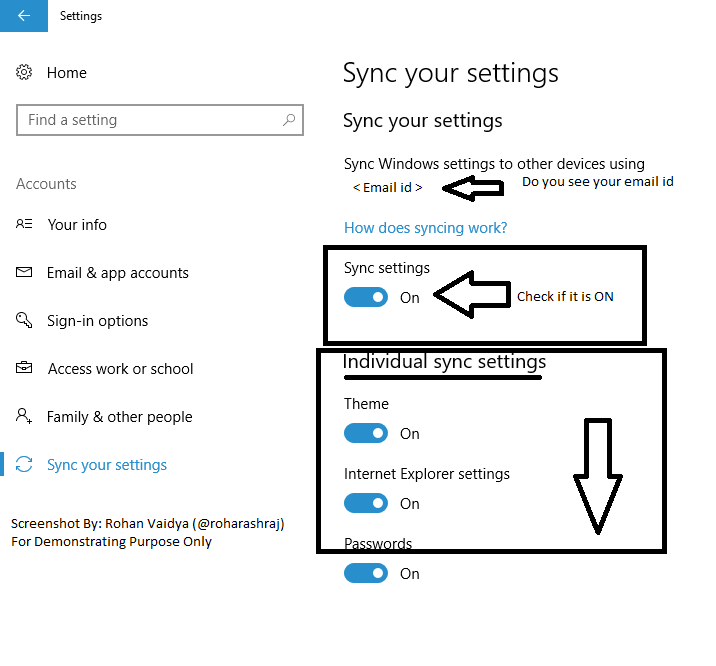Click the Your info person icon
The image size is (716, 666).
(24, 224)
